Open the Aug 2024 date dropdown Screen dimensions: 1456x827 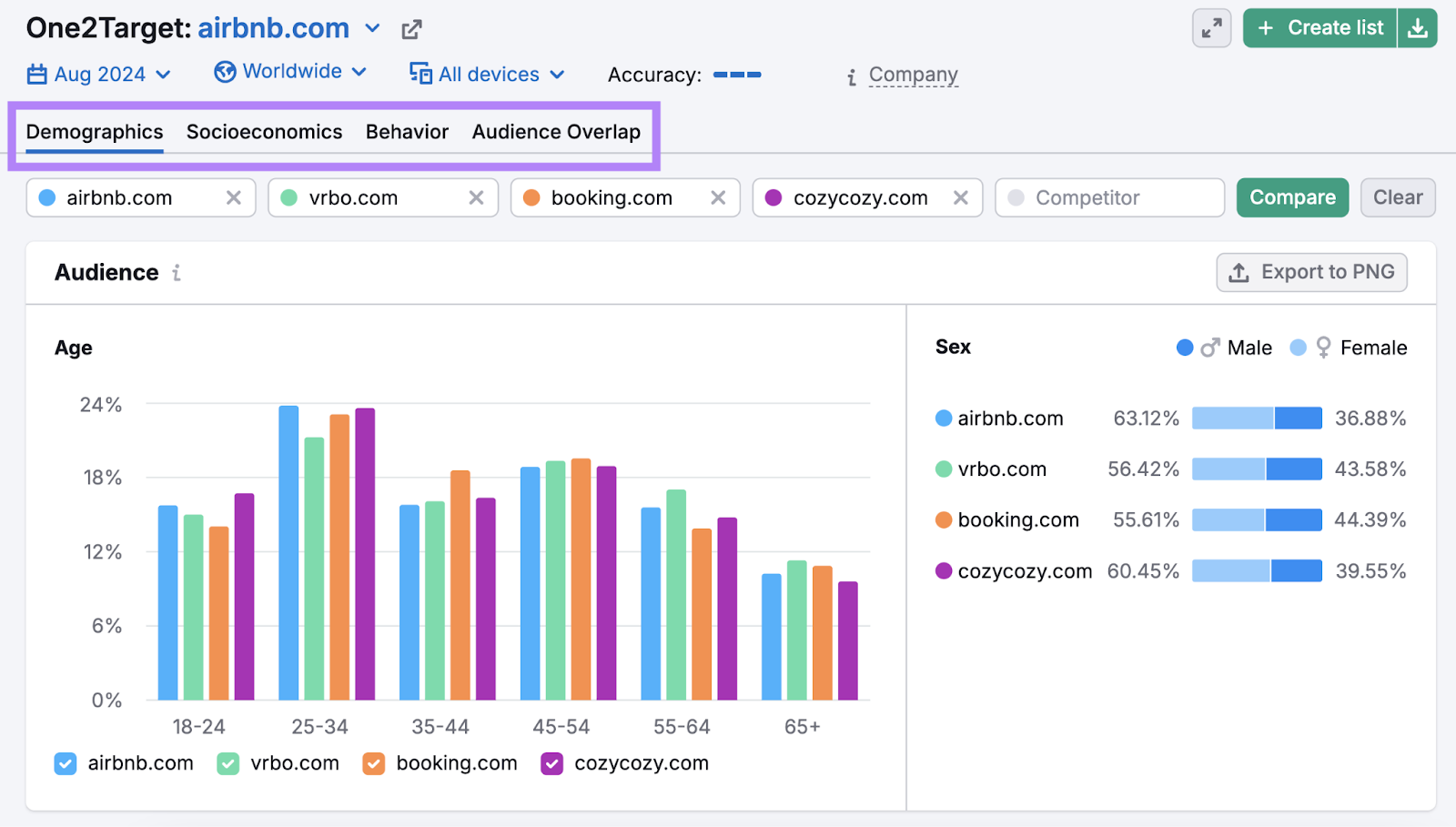coord(100,74)
